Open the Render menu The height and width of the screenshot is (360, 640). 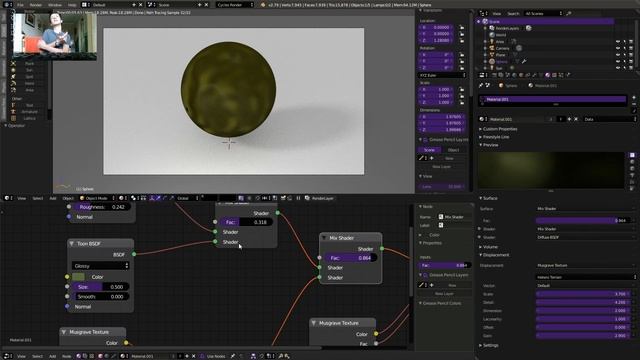tap(36, 4)
